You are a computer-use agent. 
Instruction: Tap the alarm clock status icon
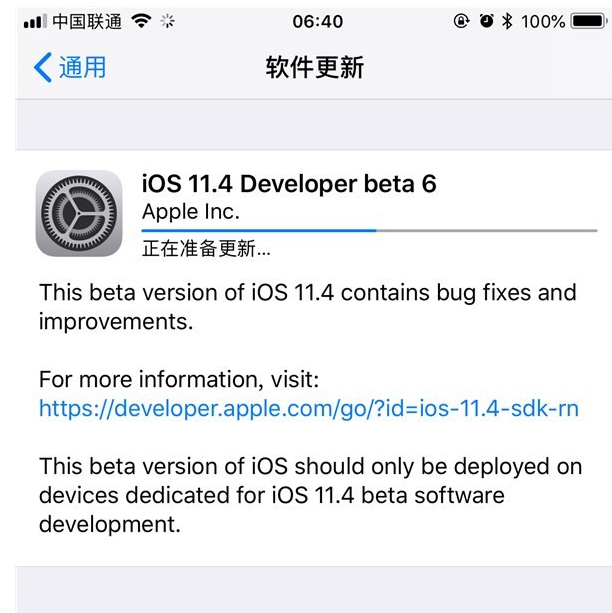click(x=487, y=21)
